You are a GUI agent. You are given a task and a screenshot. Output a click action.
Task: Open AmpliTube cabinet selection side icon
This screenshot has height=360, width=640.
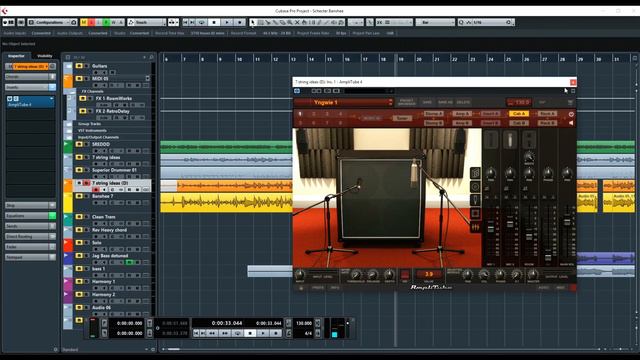click(x=476, y=173)
